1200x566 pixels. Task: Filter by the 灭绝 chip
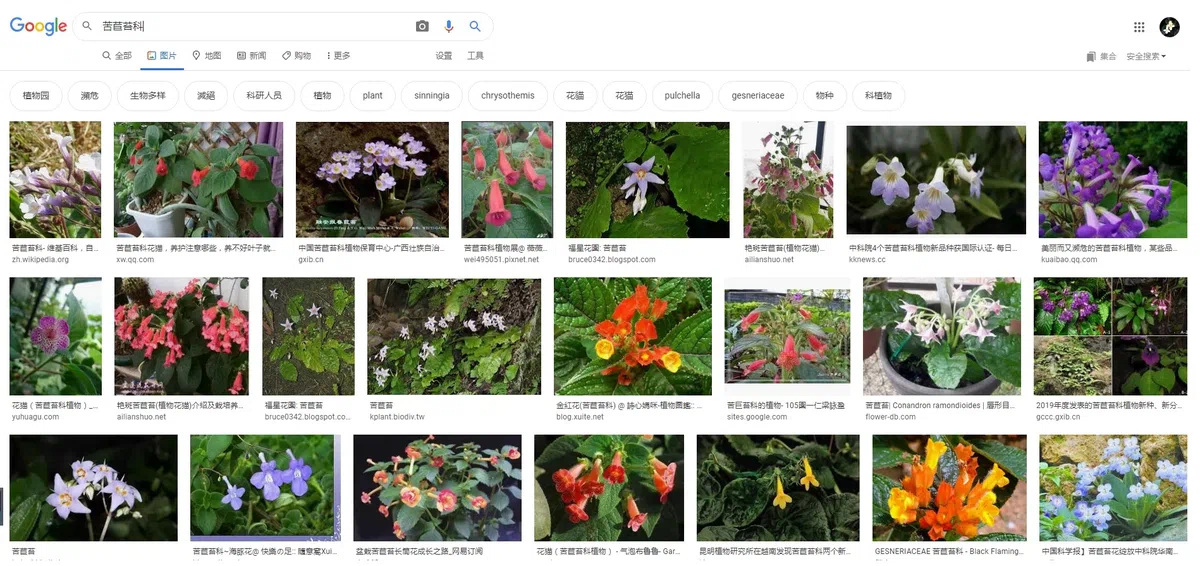click(206, 96)
